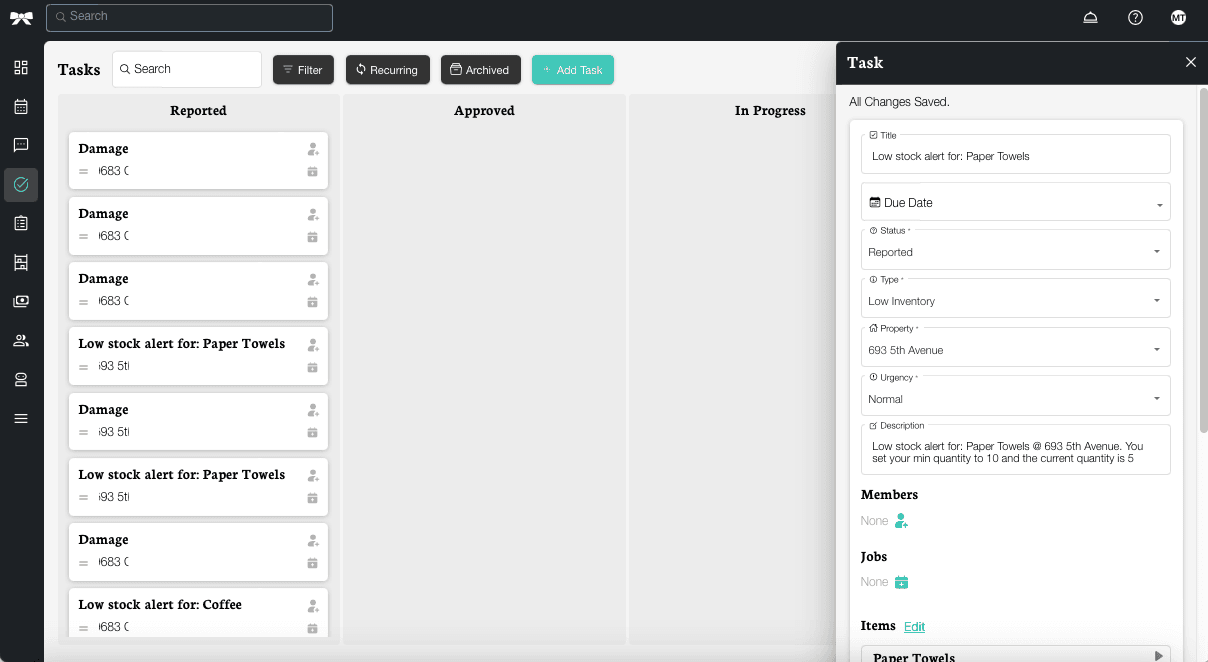
Task: Click the dashboard grid icon in sidebar
Action: tap(21, 68)
